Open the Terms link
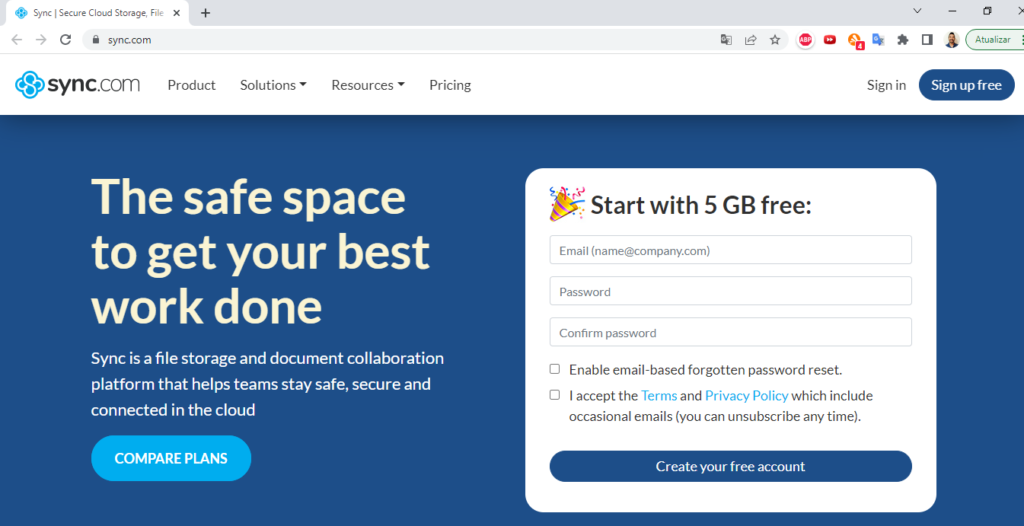This screenshot has width=1024, height=526. coord(659,395)
